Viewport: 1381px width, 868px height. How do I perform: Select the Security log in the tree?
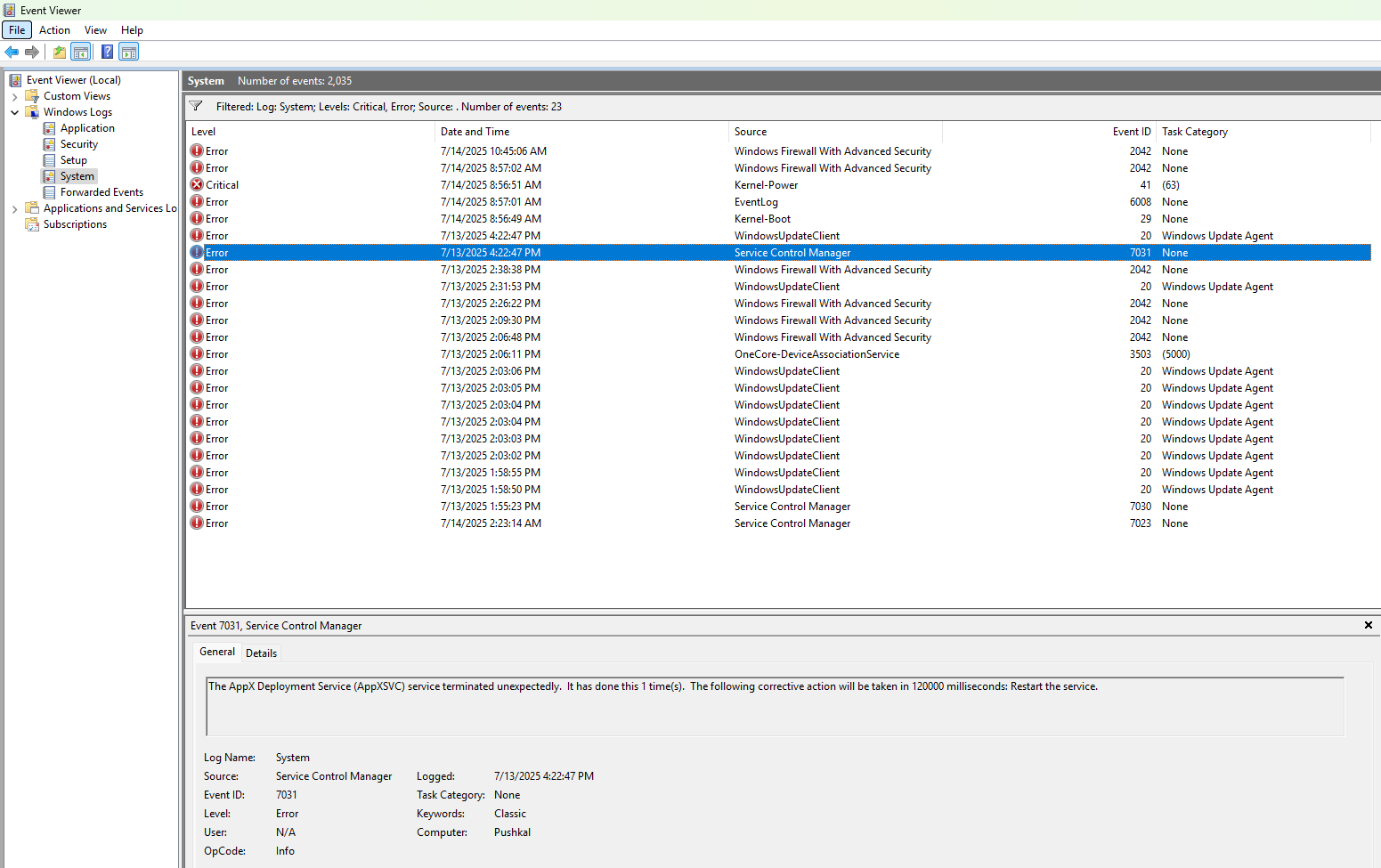click(78, 144)
